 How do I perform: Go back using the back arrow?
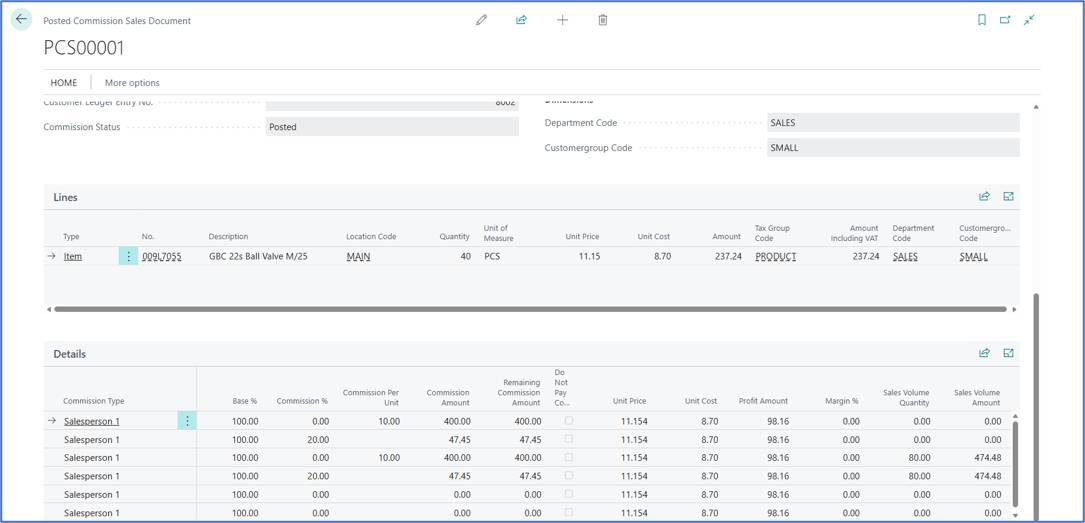21,19
